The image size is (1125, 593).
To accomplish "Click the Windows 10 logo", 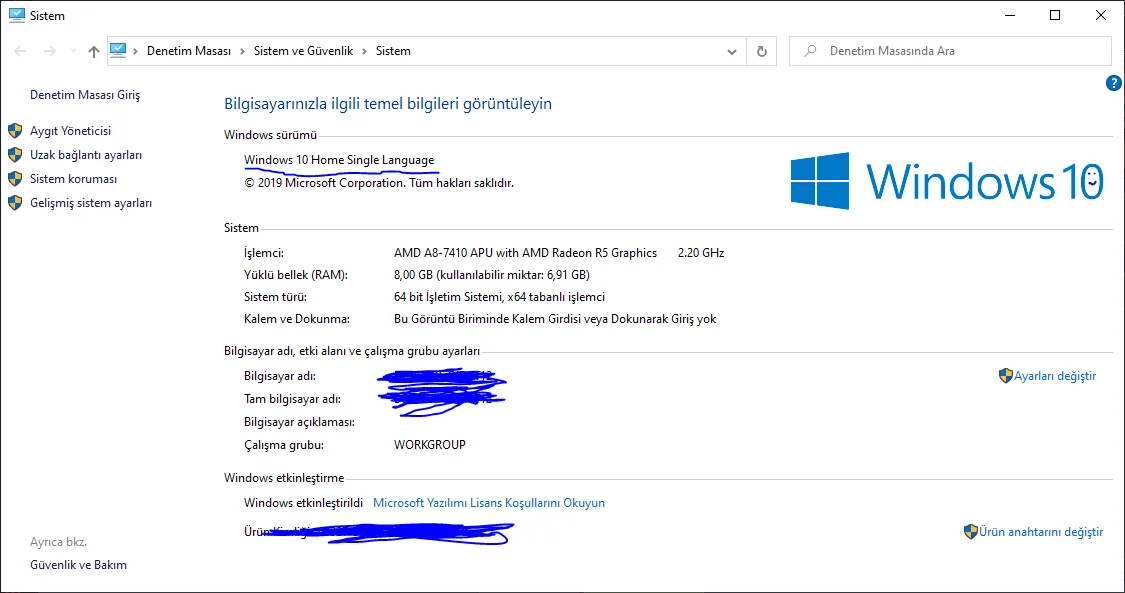I will [x=947, y=181].
